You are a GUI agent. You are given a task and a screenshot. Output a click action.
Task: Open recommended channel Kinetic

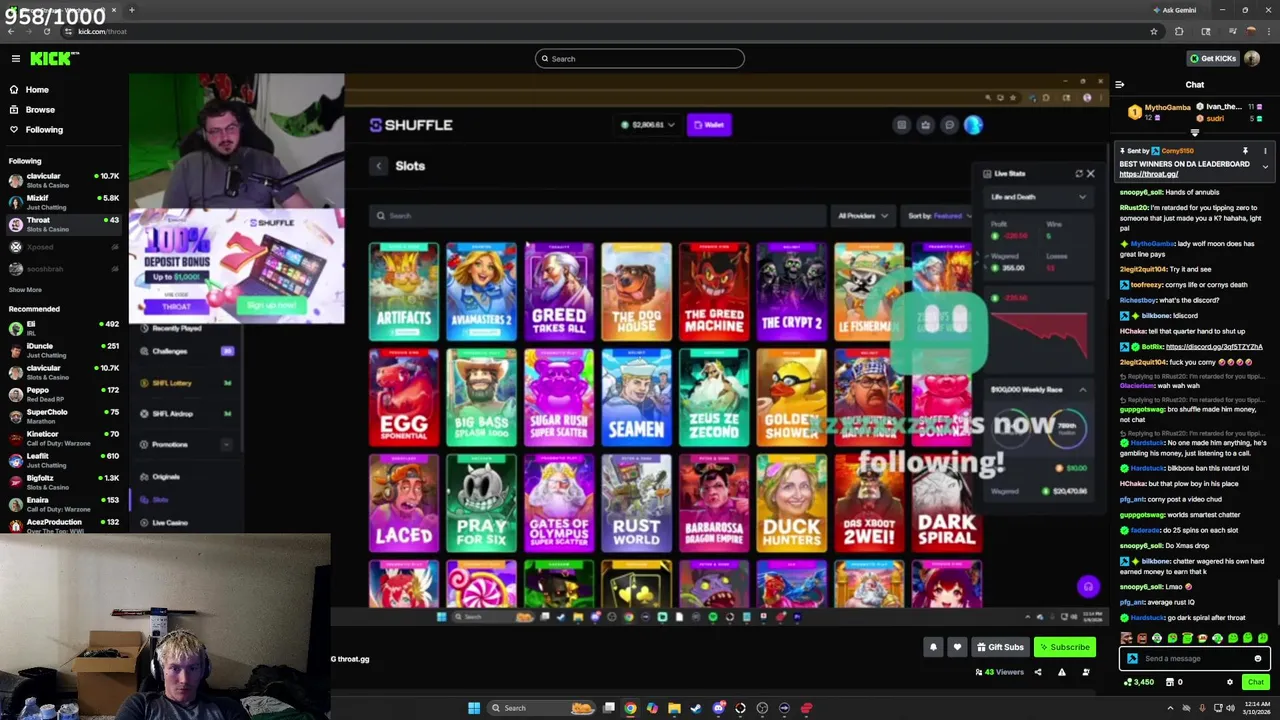pos(64,439)
